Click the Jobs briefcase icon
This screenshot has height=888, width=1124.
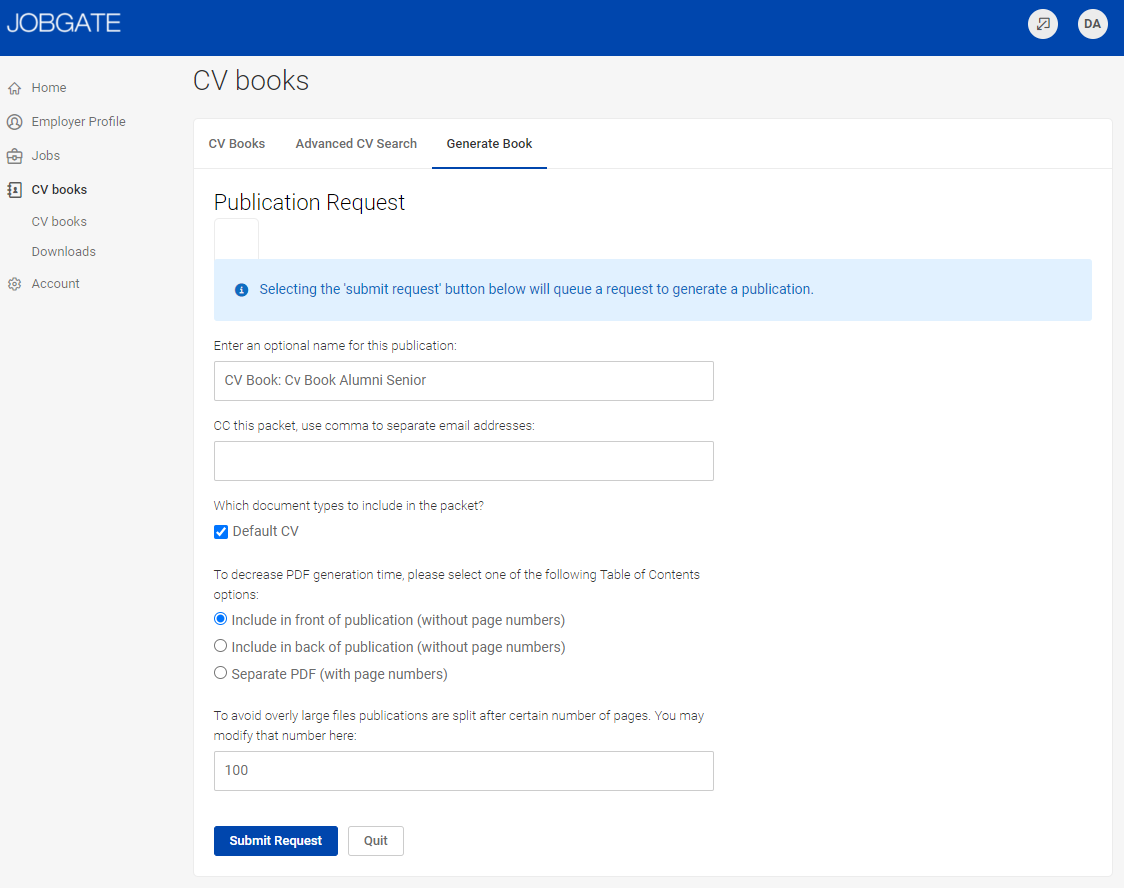click(x=14, y=156)
